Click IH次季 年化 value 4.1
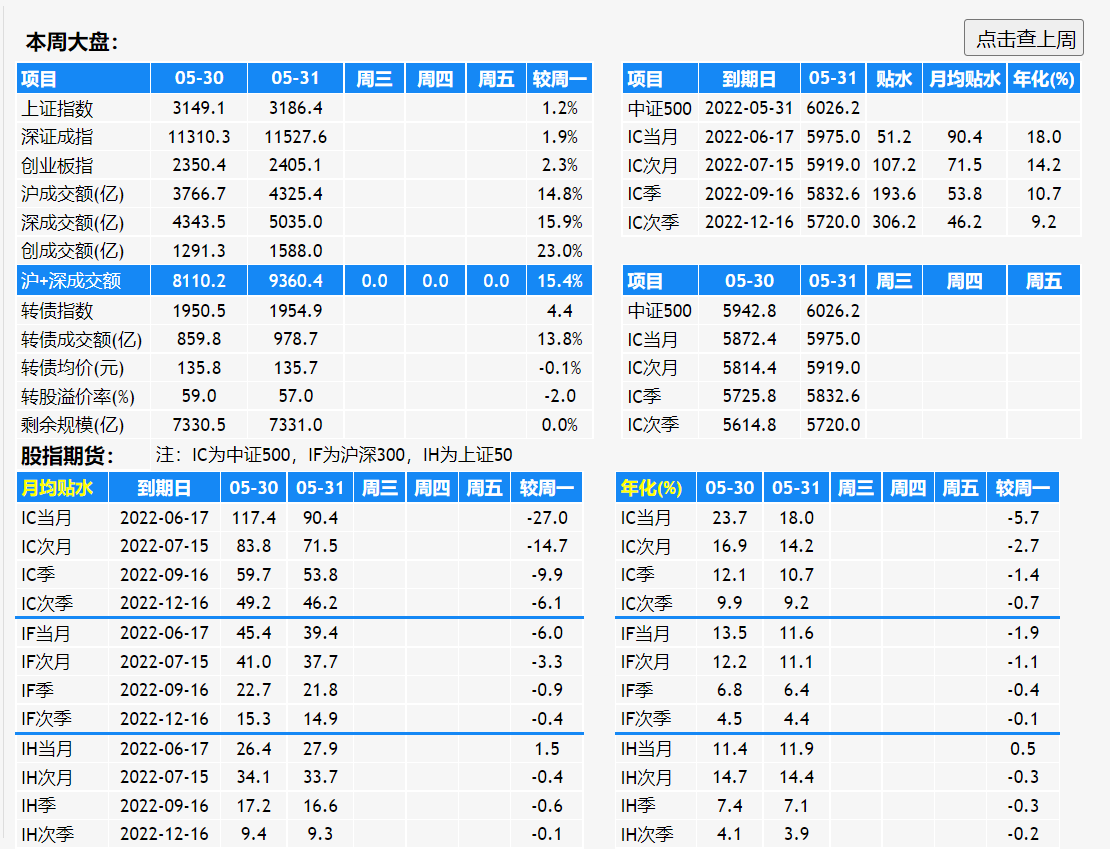1110x849 pixels. [729, 833]
